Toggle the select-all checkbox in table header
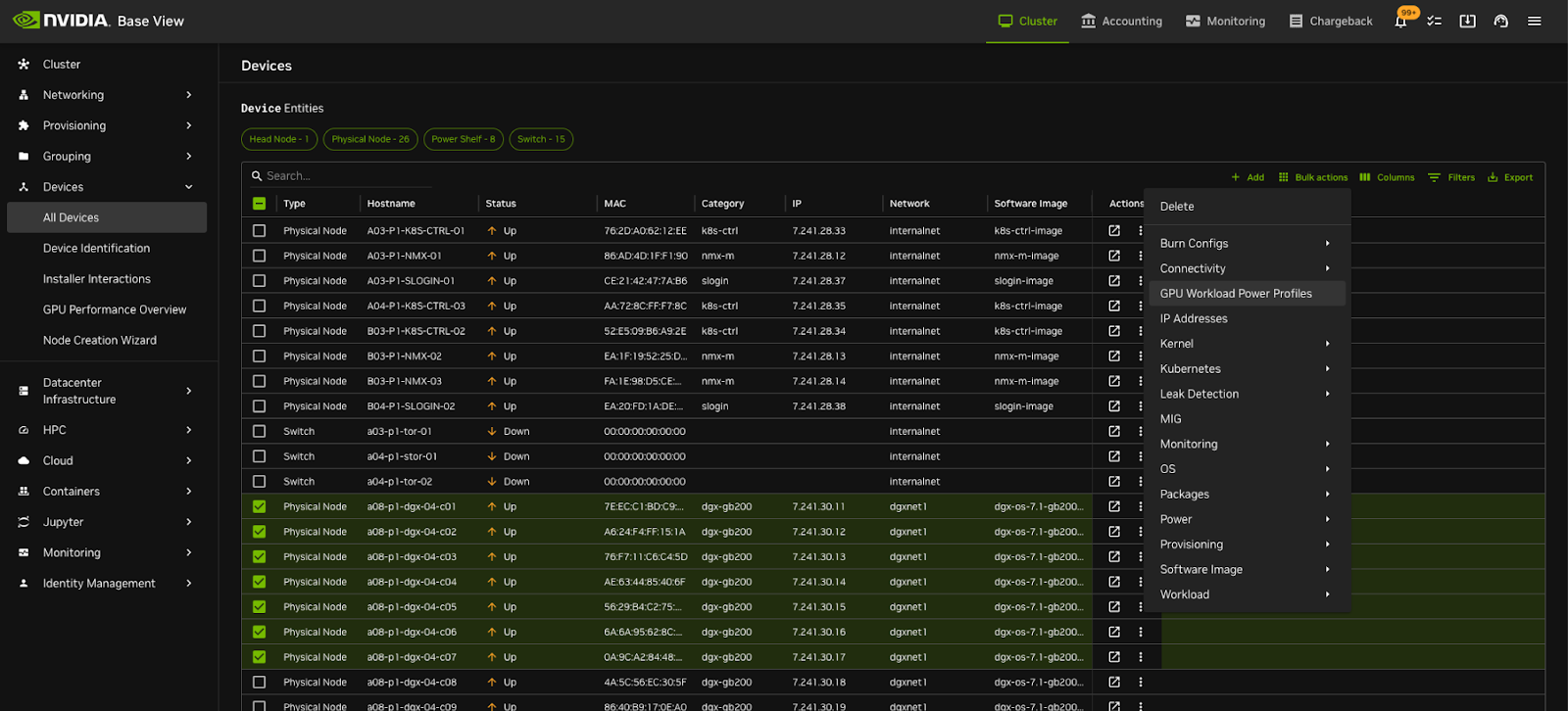The width and height of the screenshot is (1568, 711). coord(259,204)
